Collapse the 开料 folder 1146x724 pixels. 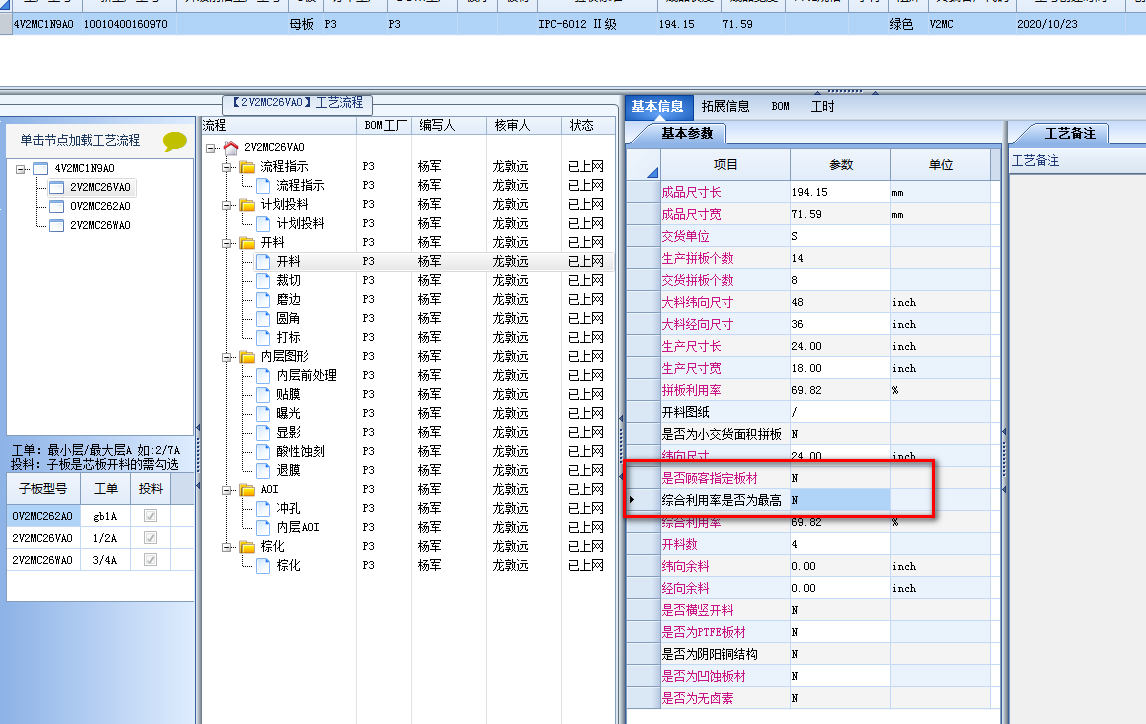click(x=227, y=243)
